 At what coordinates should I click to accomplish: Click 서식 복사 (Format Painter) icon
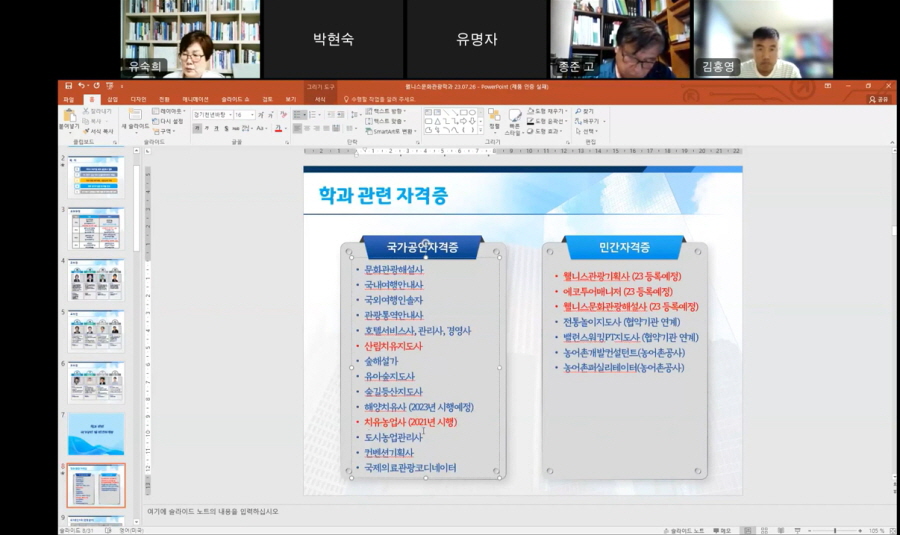pos(86,131)
